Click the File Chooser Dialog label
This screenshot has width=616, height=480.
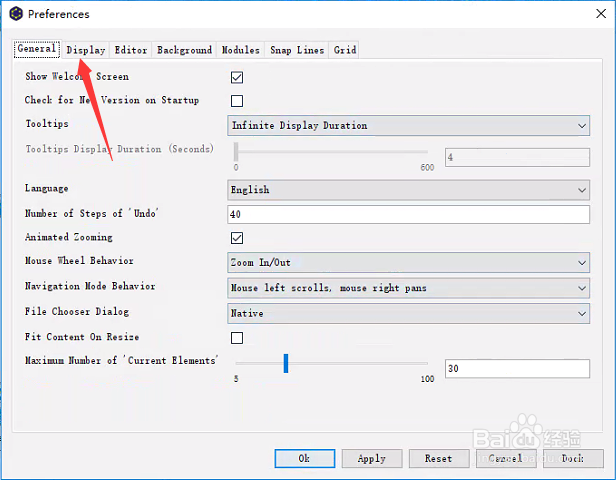pos(77,311)
